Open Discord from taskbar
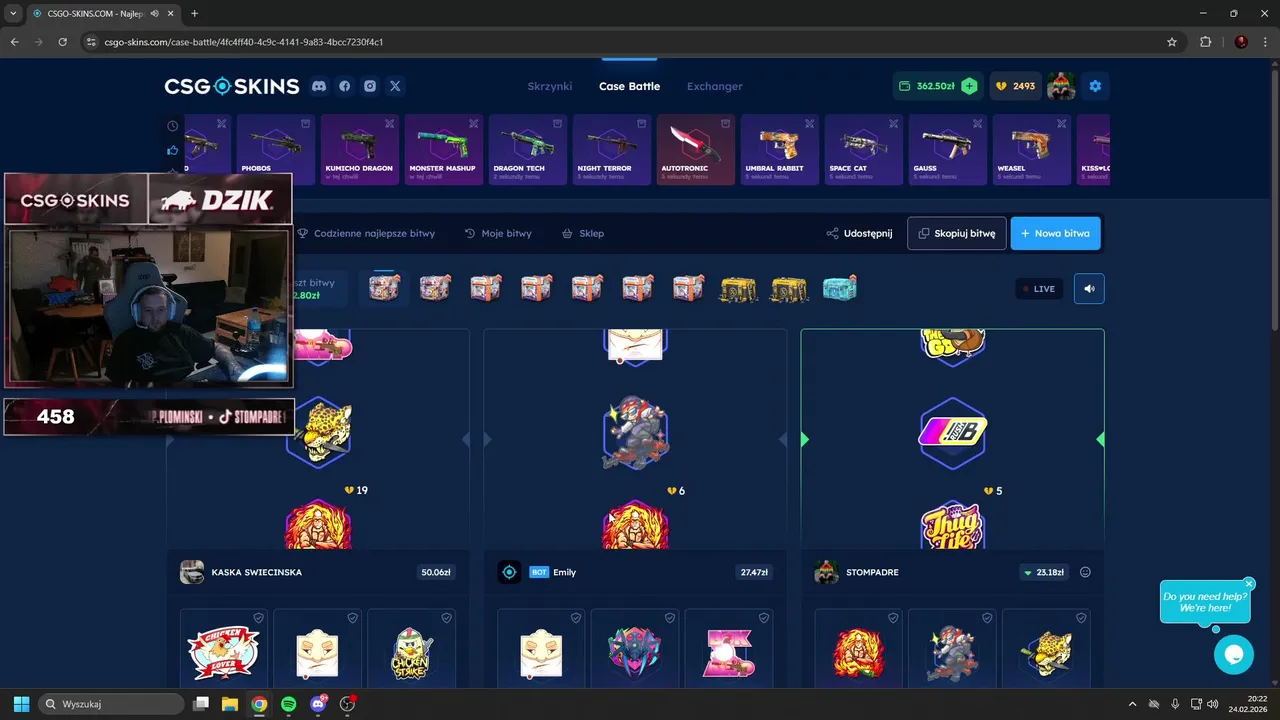Image resolution: width=1280 pixels, height=720 pixels. tap(318, 704)
